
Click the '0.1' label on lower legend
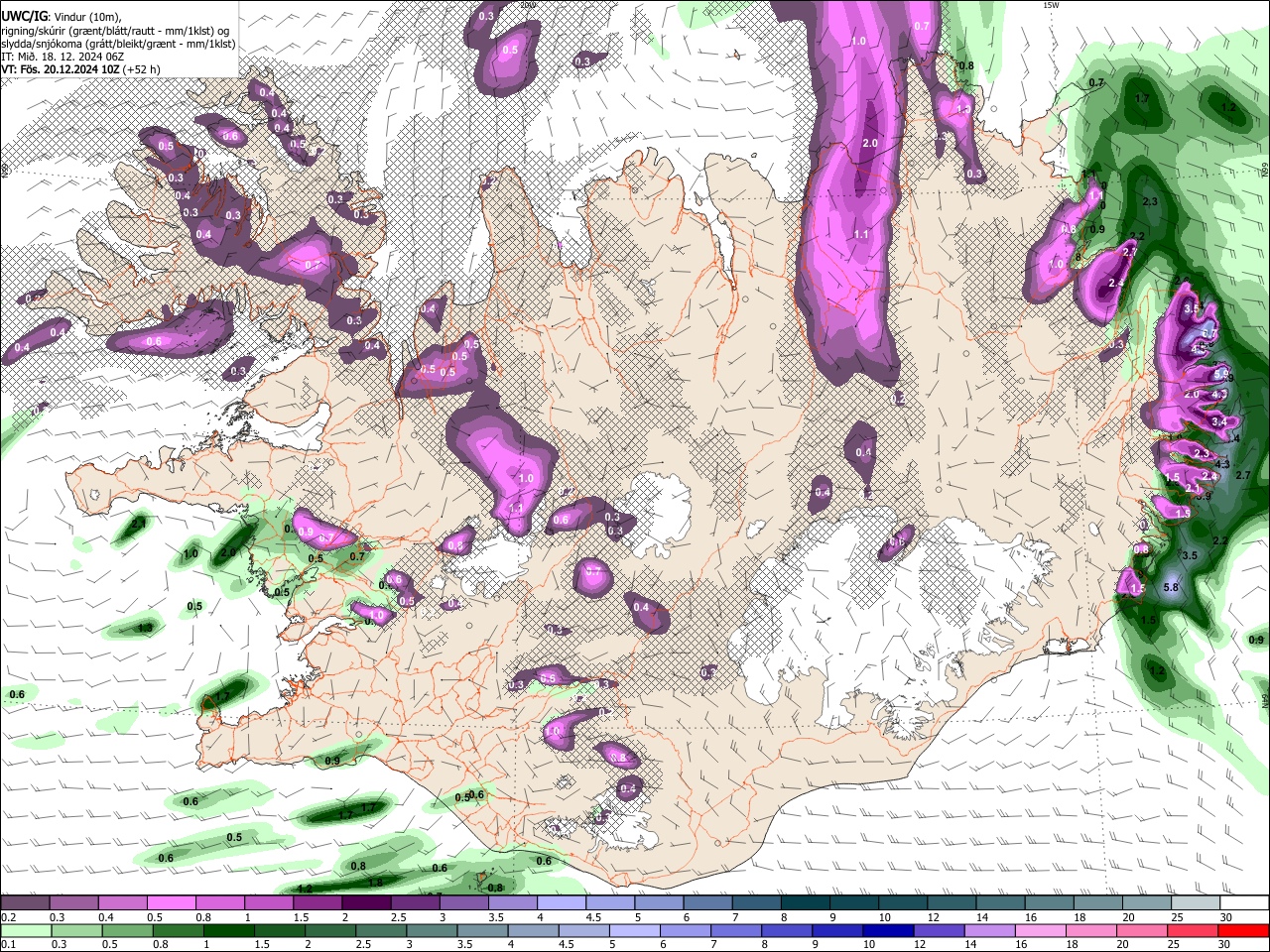8,944
